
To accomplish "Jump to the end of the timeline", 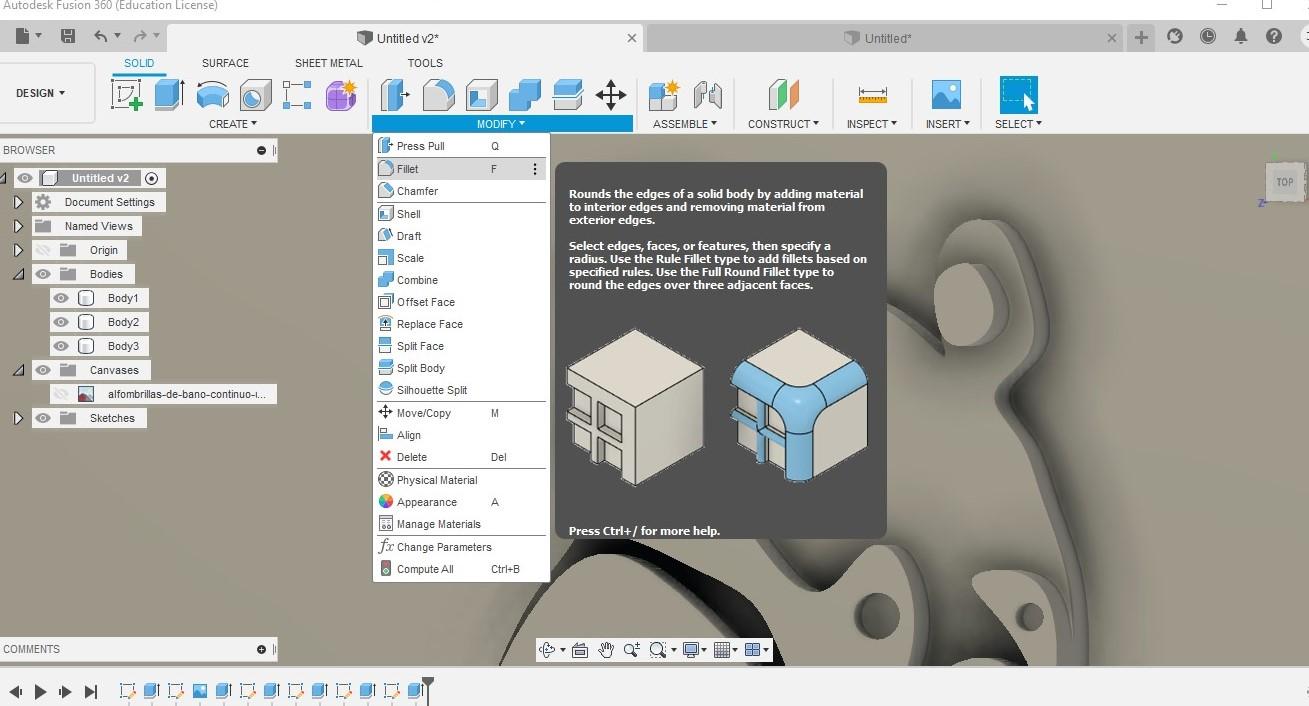I will point(91,691).
